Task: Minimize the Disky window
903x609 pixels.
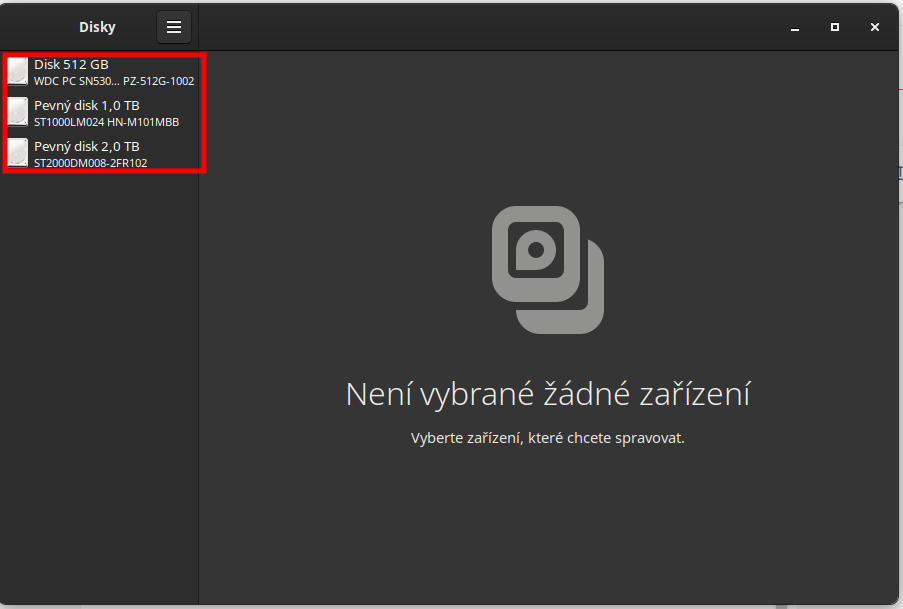Action: tap(795, 28)
